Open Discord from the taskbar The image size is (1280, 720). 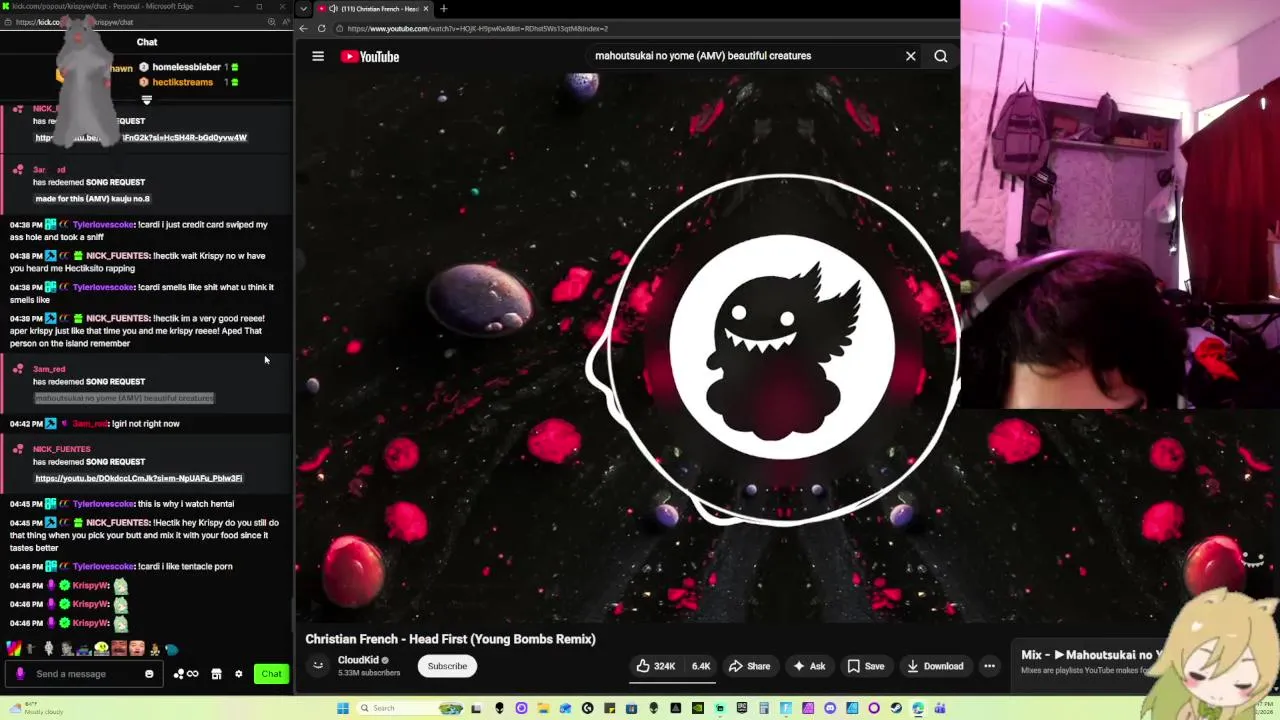[830, 708]
